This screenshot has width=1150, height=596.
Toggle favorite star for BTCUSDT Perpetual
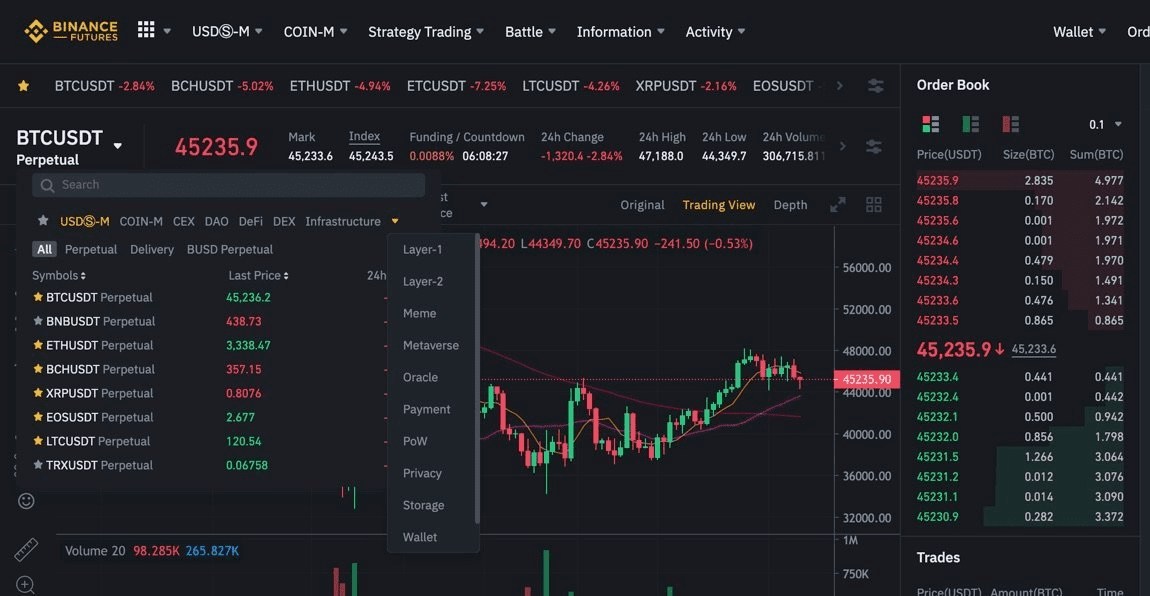click(x=38, y=297)
